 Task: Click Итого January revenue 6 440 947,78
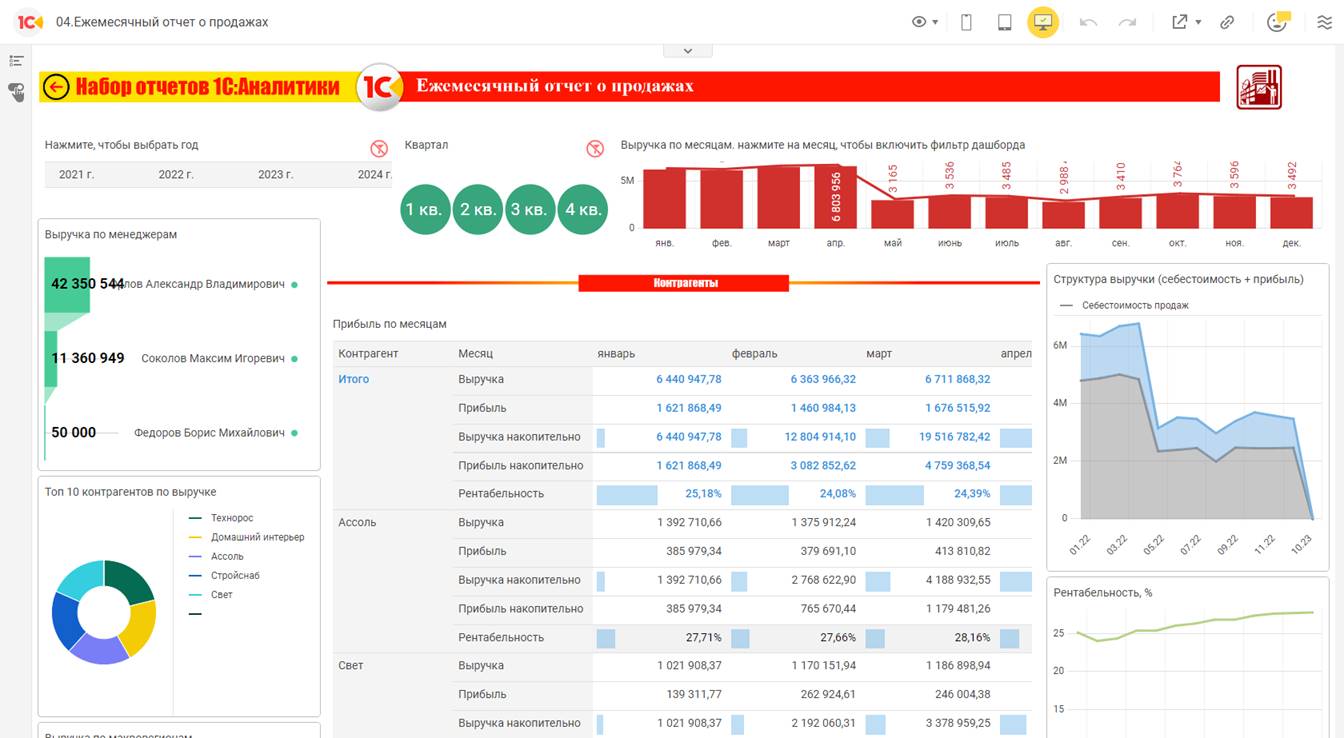coord(689,379)
